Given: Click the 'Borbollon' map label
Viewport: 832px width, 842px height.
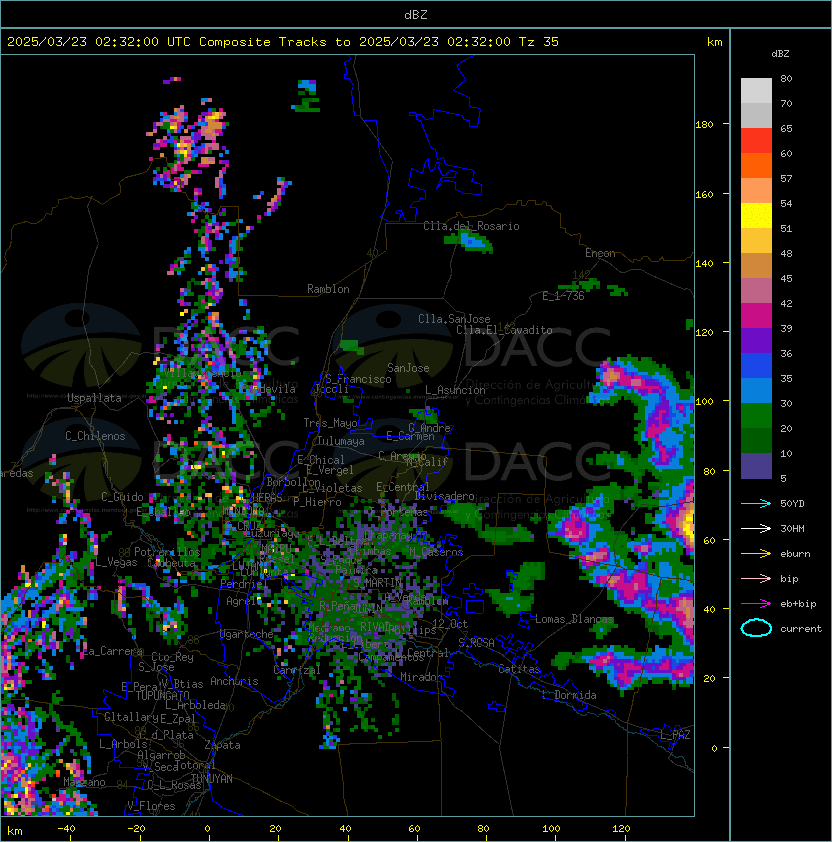Looking at the screenshot, I should [x=294, y=482].
